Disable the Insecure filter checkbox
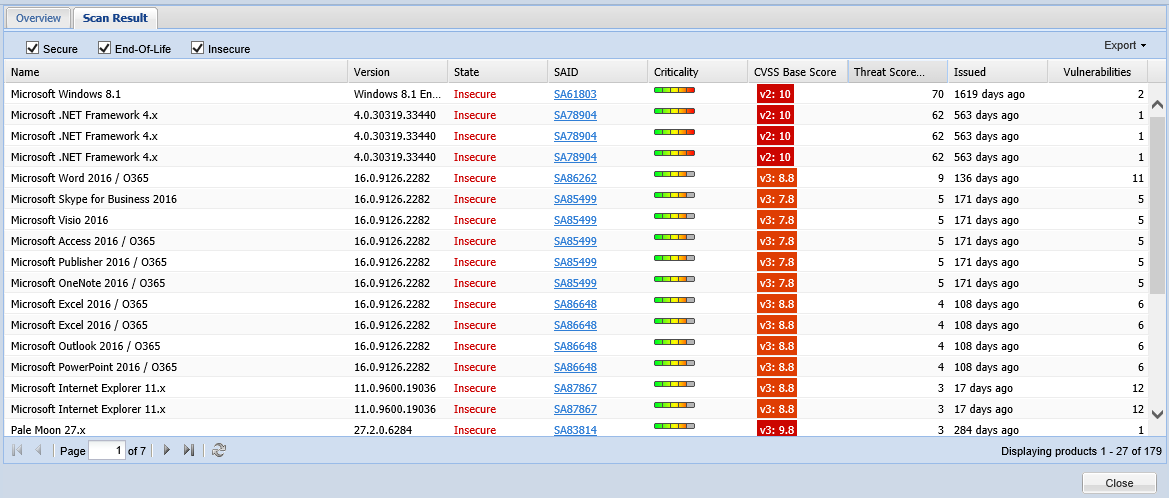Image resolution: width=1169 pixels, height=498 pixels. pos(198,48)
